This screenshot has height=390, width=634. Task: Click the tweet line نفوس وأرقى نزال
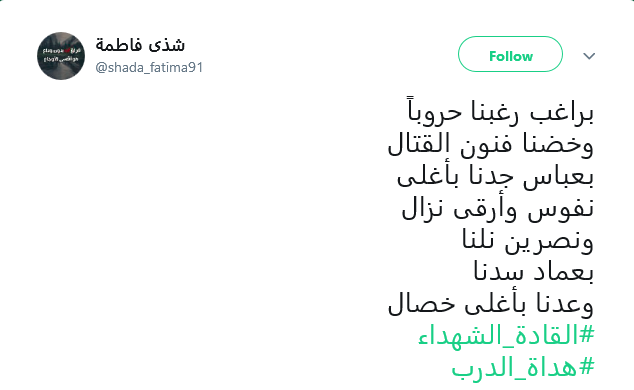click(497, 209)
